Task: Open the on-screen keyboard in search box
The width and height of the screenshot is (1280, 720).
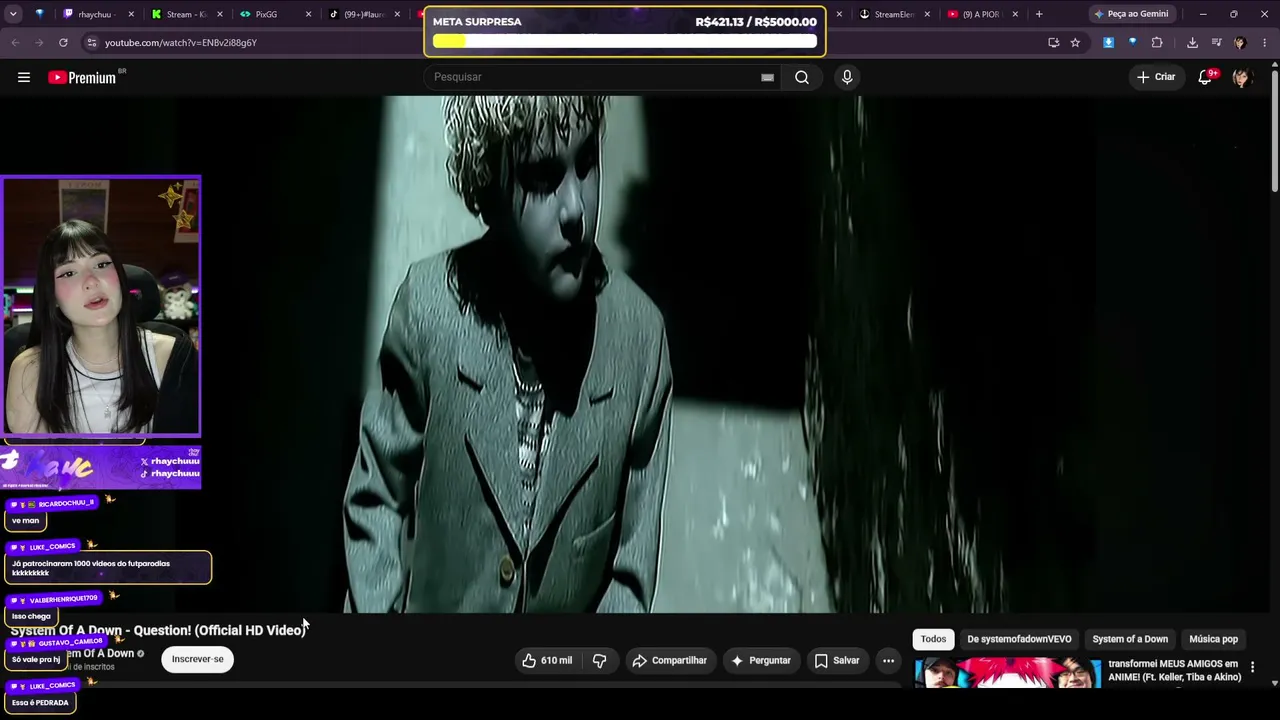Action: click(x=767, y=77)
